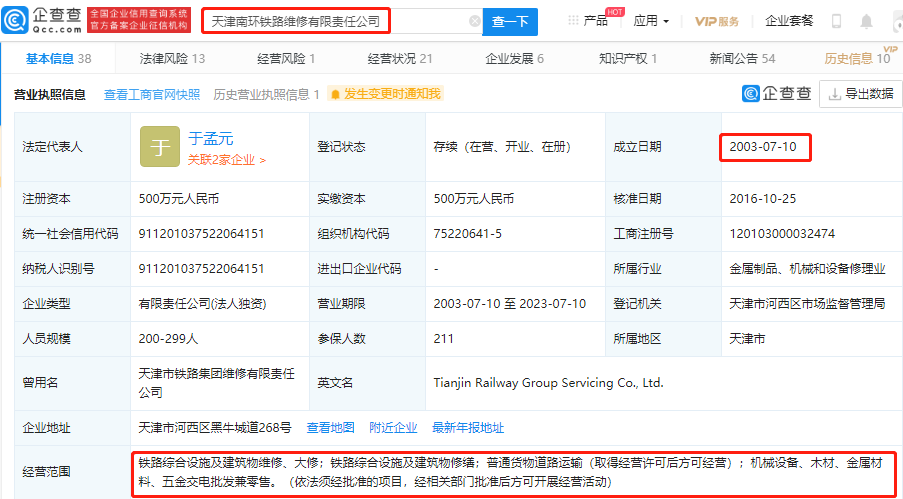
Task: Select registration authority 天津市河西区市场监督管理局
Action: point(807,304)
